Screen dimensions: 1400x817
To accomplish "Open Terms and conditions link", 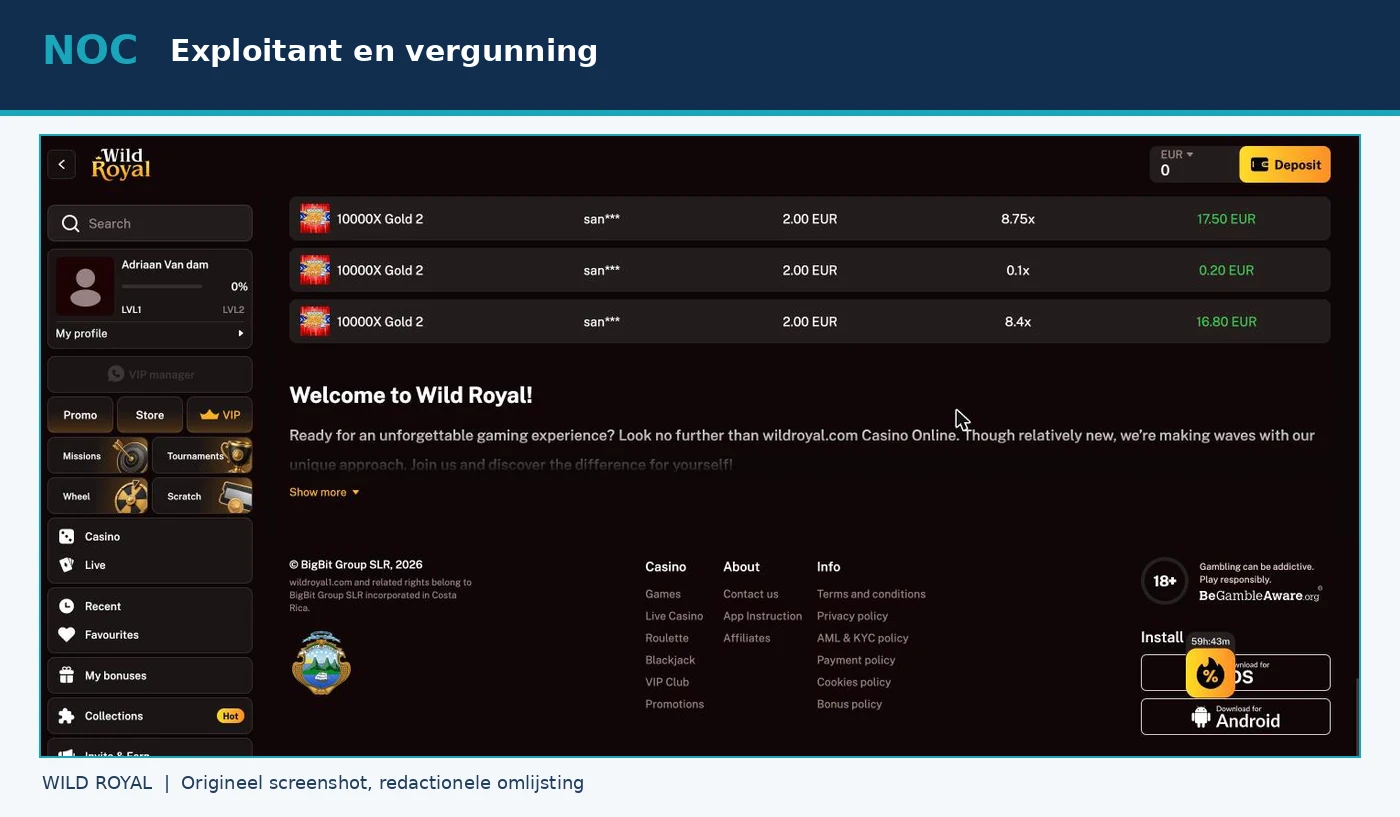I will tap(871, 594).
